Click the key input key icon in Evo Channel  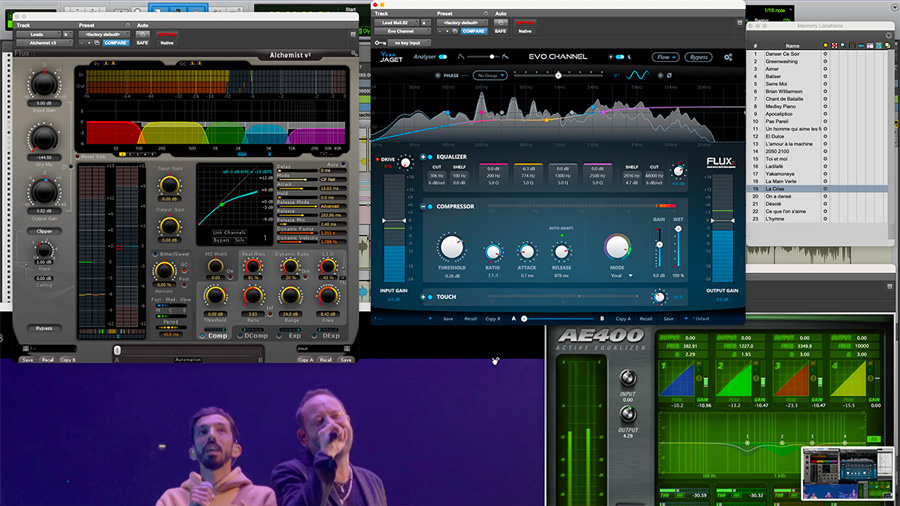click(380, 42)
